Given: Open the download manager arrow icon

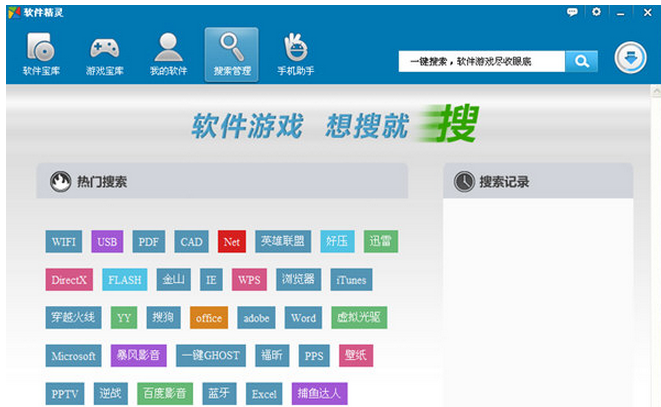Looking at the screenshot, I should 630,58.
